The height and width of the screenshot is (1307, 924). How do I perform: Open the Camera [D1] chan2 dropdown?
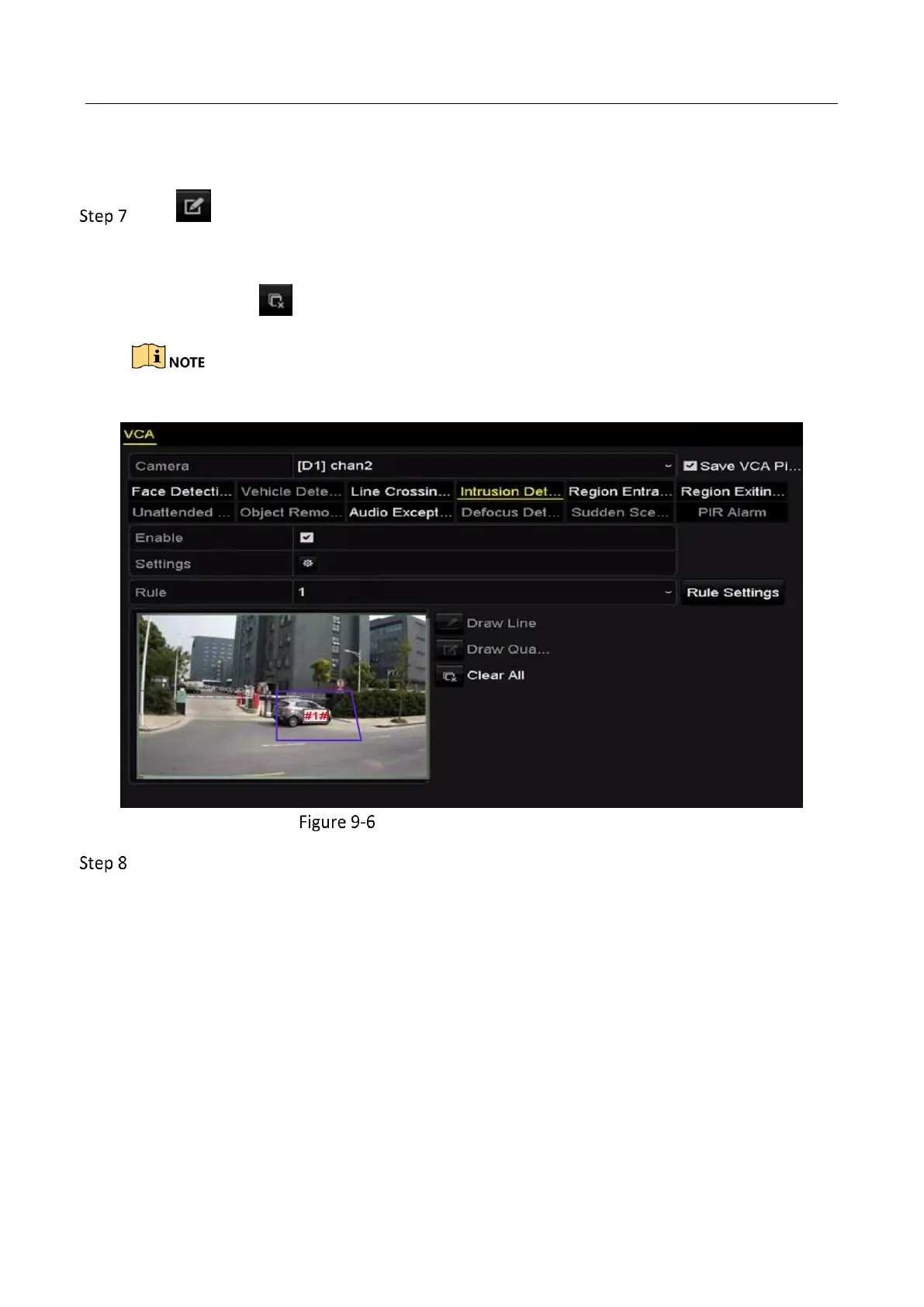point(484,466)
